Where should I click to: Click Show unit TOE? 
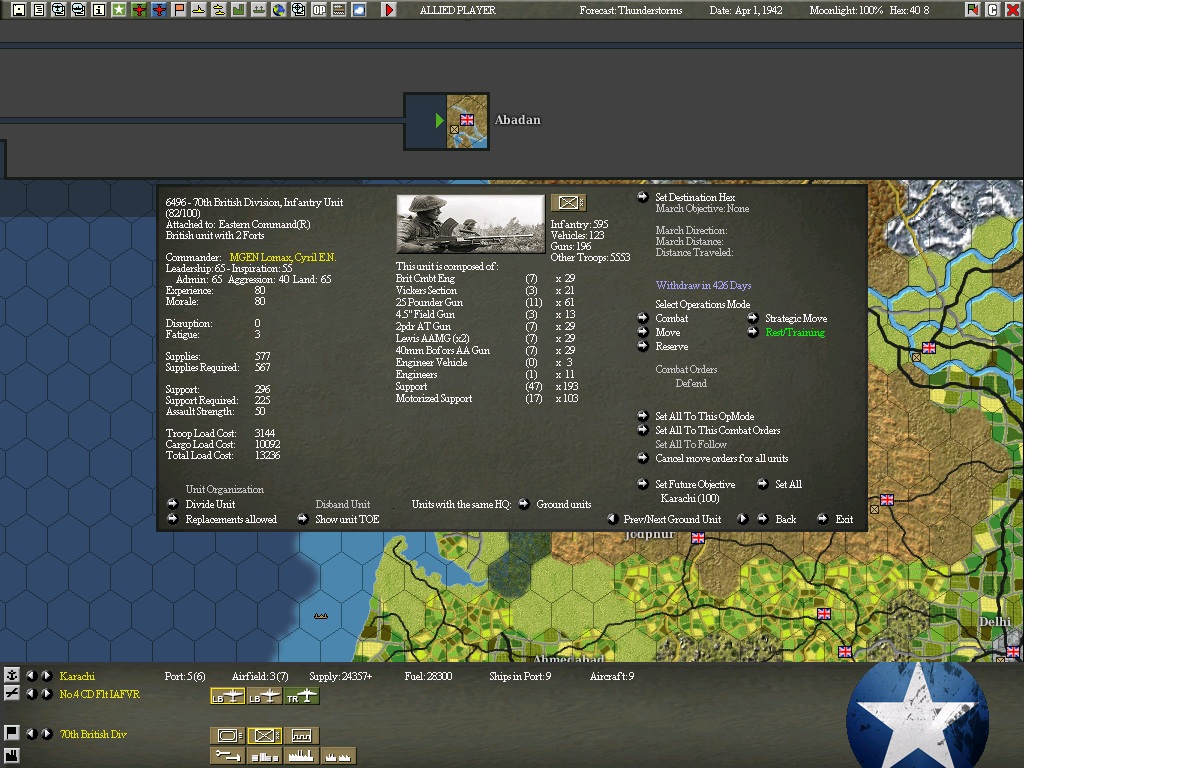point(303,519)
